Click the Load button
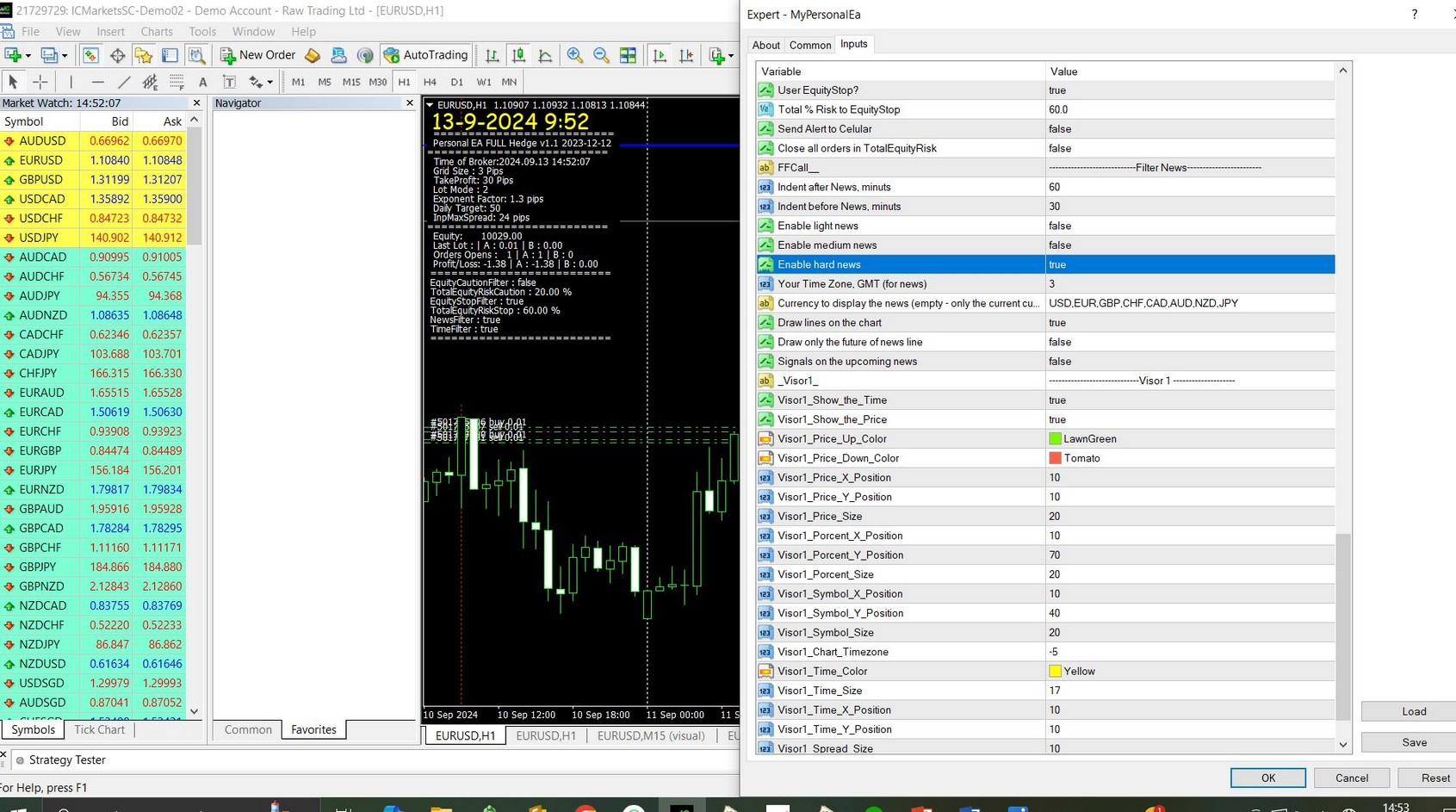Screen dimensions: 1456x812 (1413, 711)
